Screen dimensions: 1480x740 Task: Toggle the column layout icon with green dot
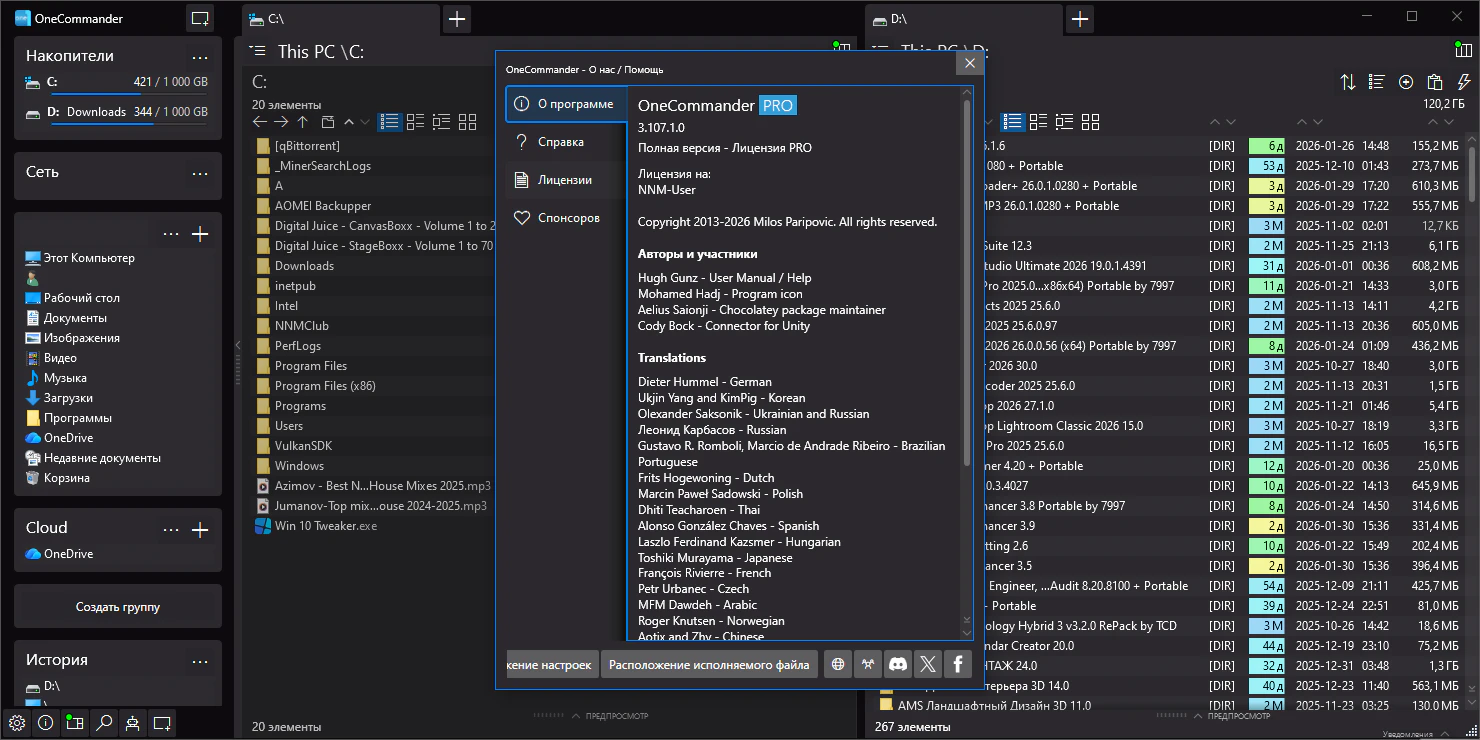[1463, 49]
